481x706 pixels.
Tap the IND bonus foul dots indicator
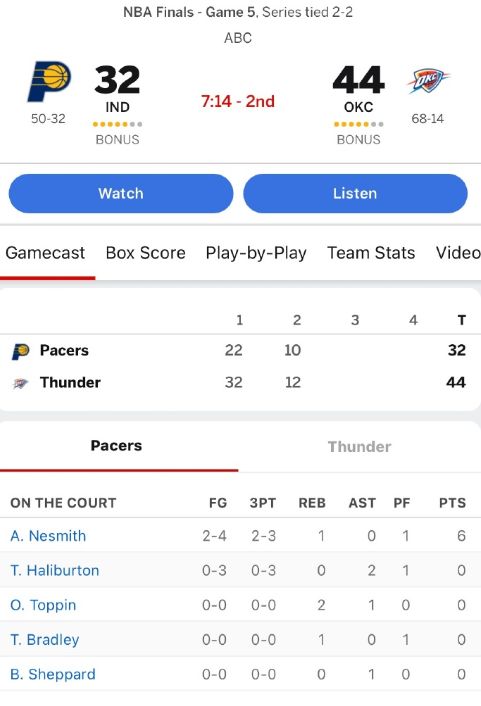coord(118,124)
